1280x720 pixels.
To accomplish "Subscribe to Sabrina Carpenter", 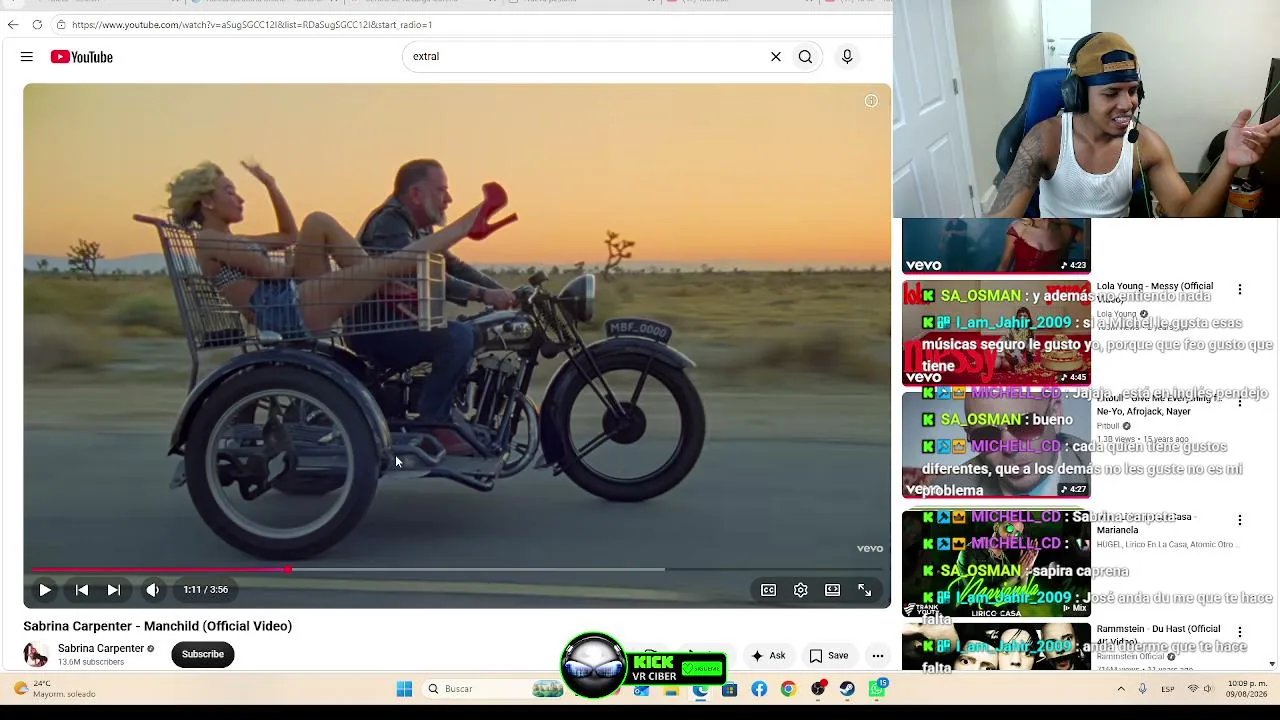I will click(x=203, y=654).
